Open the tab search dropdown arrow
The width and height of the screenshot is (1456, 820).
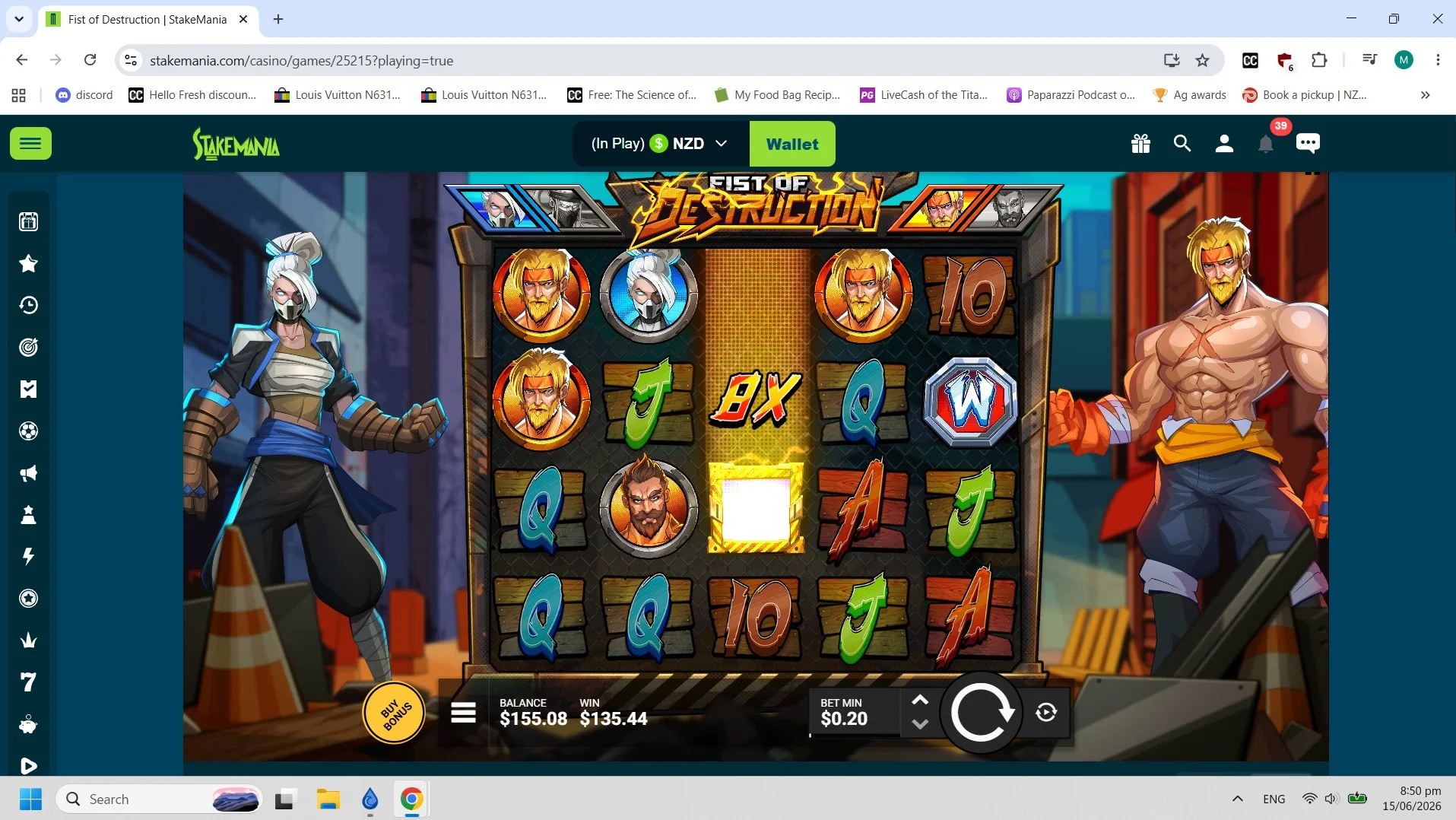pyautogui.click(x=19, y=19)
